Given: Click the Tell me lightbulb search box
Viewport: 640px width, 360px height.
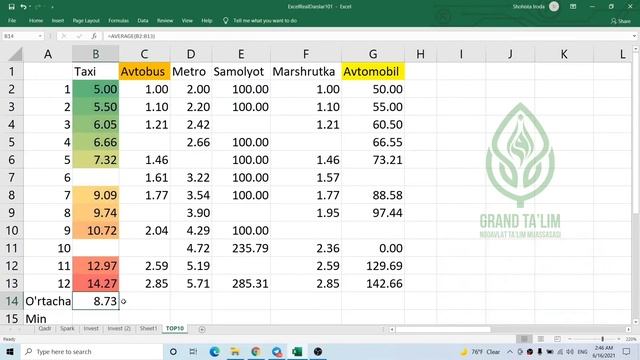Looking at the screenshot, I should [x=260, y=20].
